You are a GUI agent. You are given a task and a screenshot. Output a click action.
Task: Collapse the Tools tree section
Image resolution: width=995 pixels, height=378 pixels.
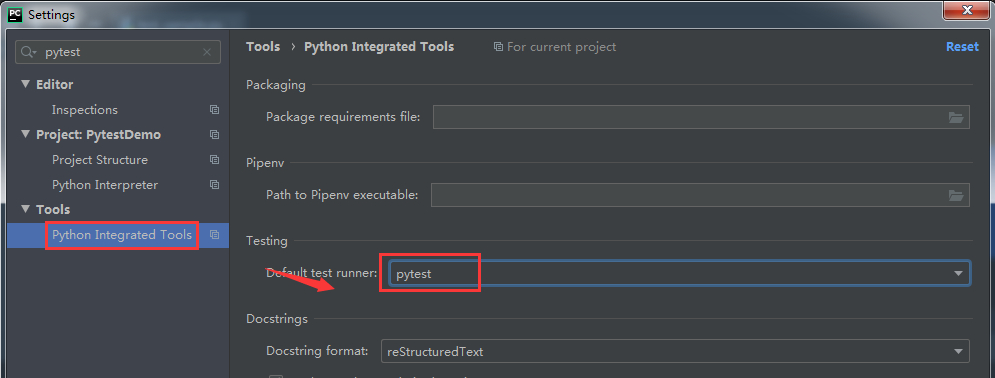coord(25,209)
